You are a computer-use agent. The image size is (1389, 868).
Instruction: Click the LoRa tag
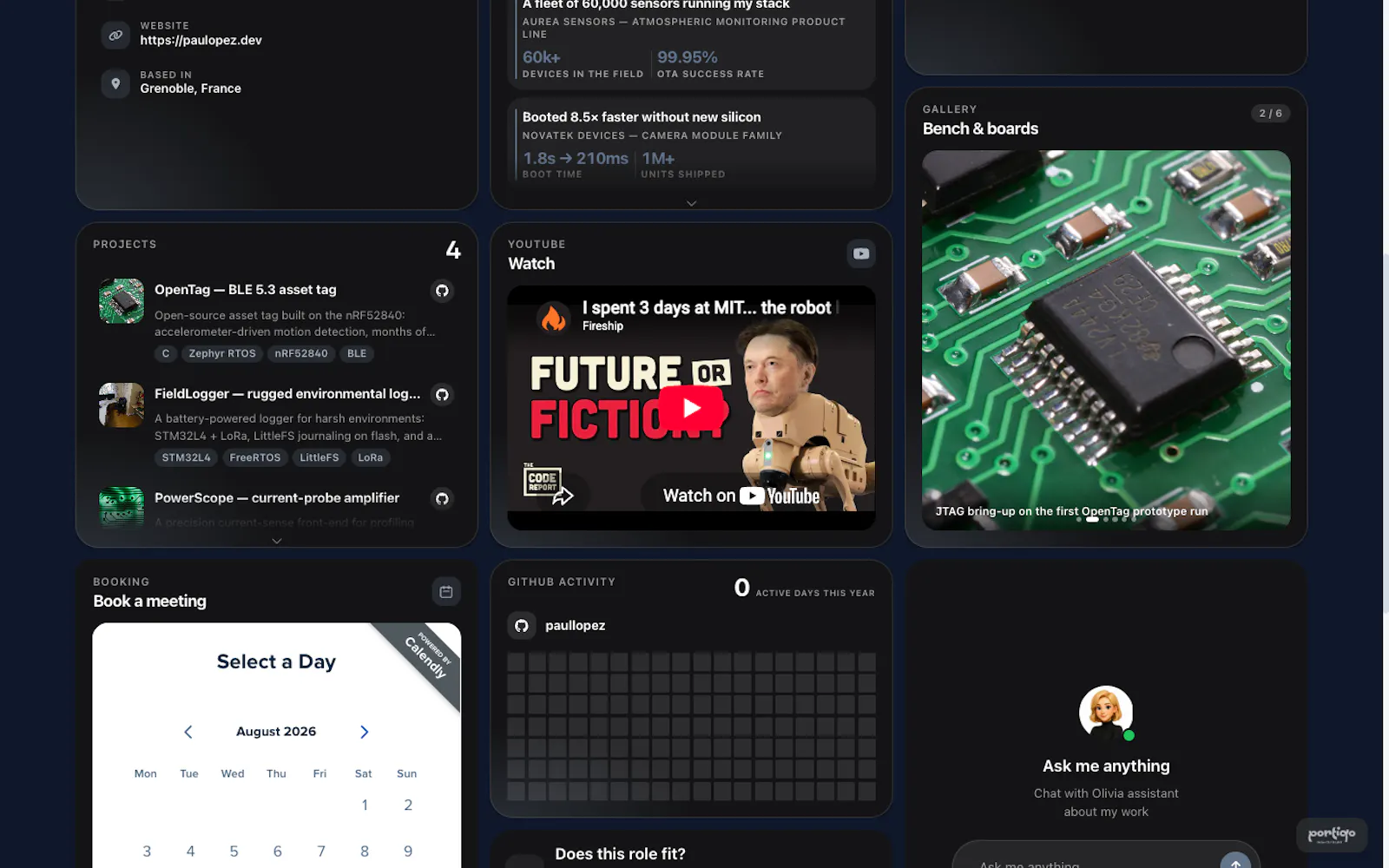(371, 457)
